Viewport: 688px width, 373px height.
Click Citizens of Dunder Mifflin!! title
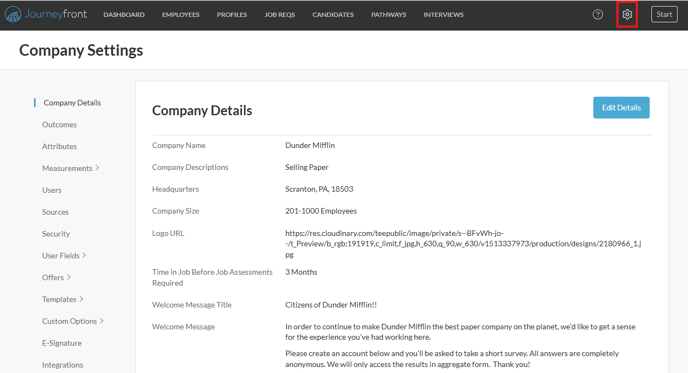(x=331, y=305)
